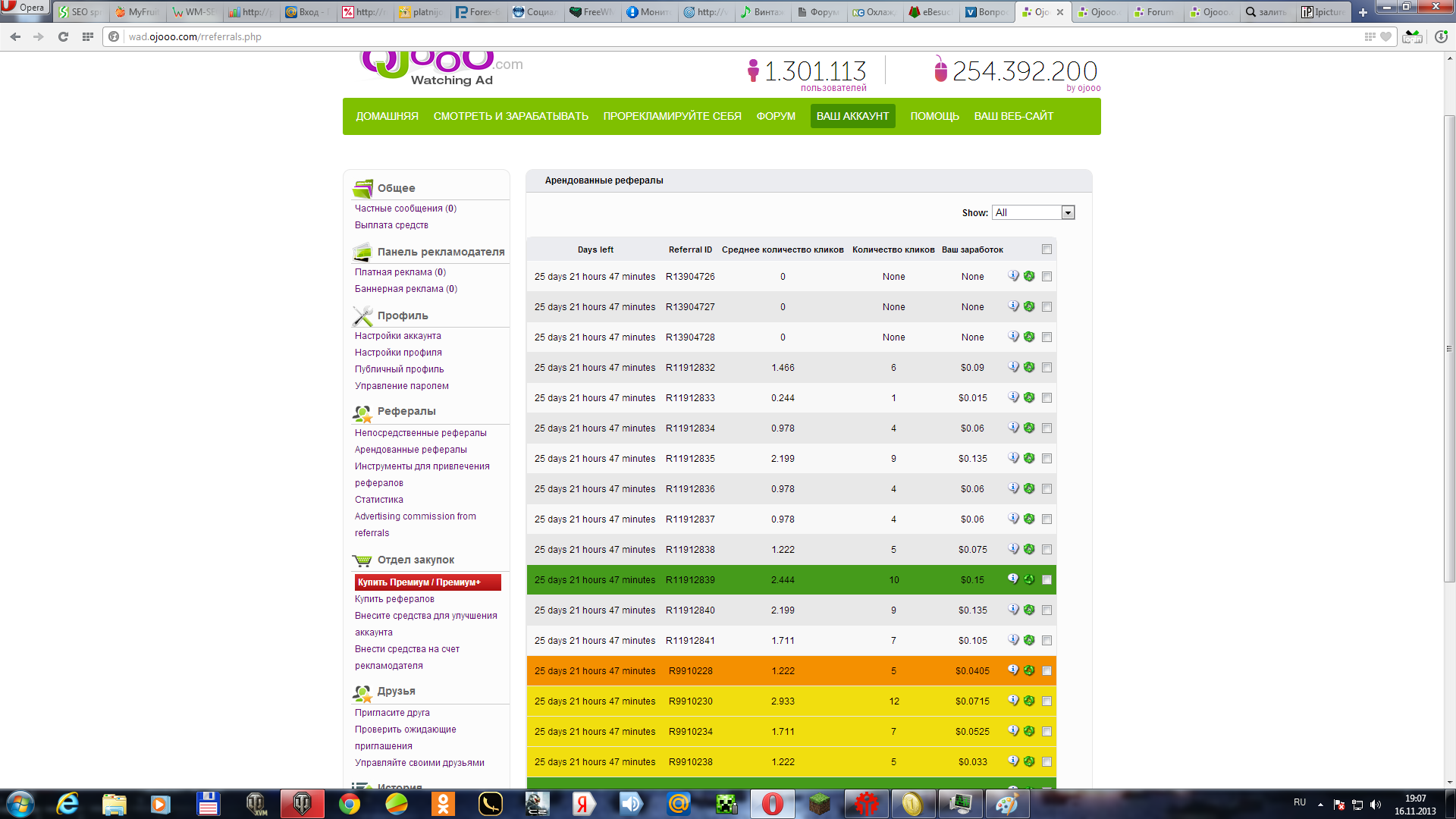The image size is (1456, 819).
Task: Open Частные сообщения link
Action: [x=406, y=209]
